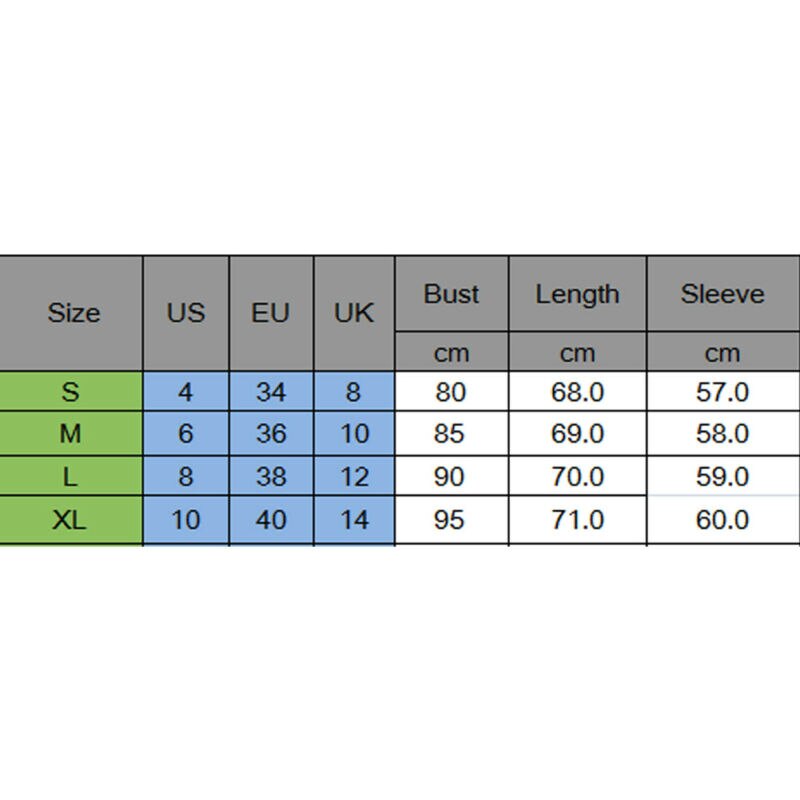This screenshot has height=800, width=800.
Task: Select the EU 40 cell
Action: pyautogui.click(x=271, y=520)
